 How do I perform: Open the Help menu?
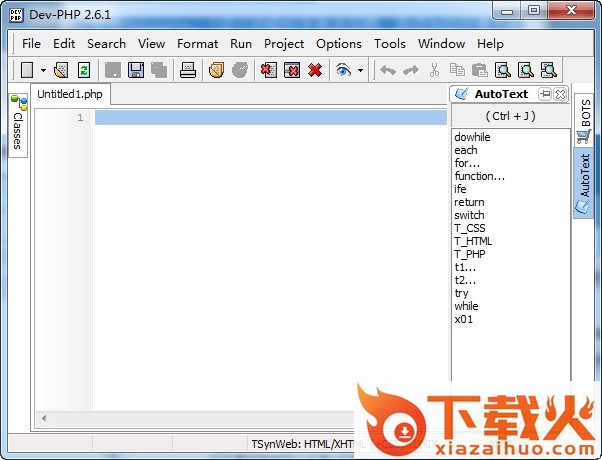click(490, 44)
